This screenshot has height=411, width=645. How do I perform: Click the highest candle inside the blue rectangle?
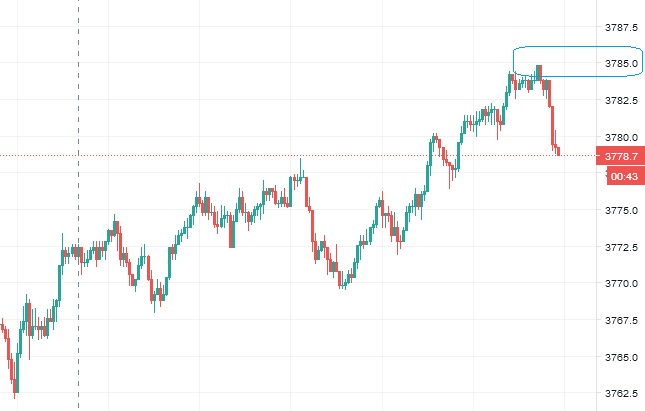(x=538, y=72)
